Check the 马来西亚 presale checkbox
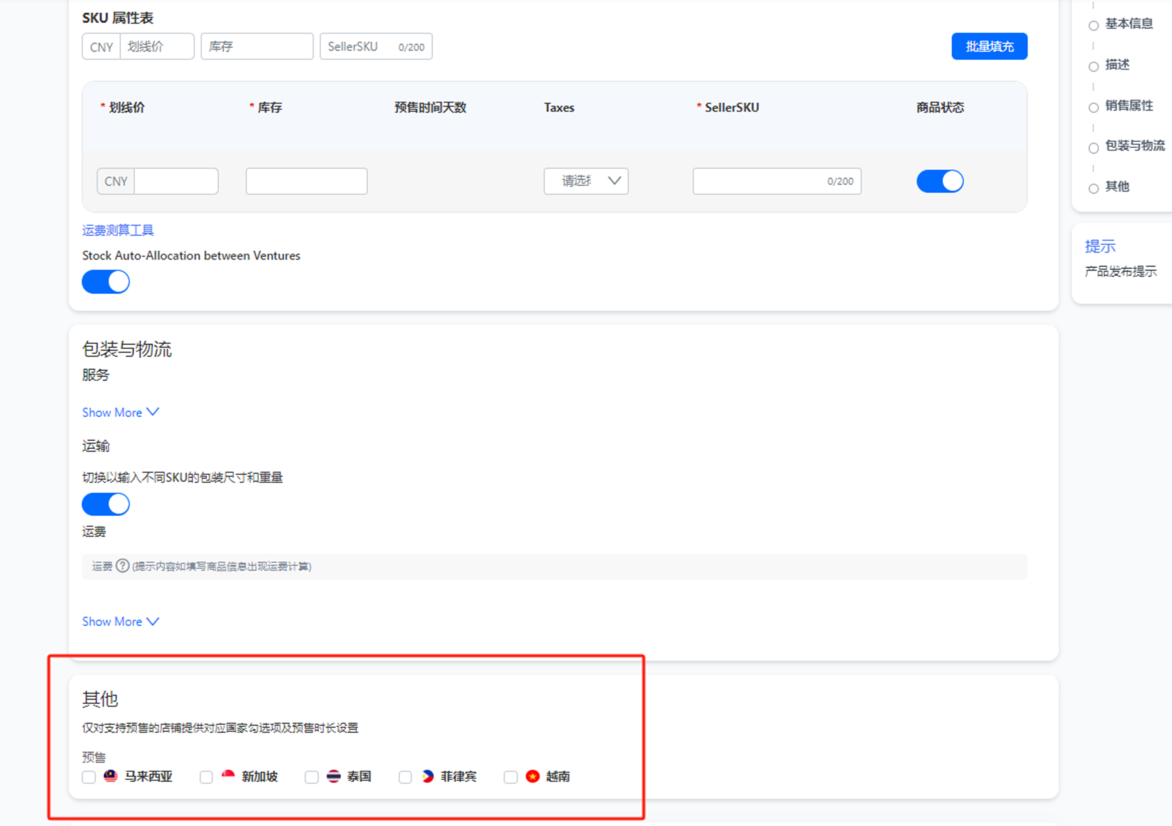The image size is (1172, 826). pos(89,777)
